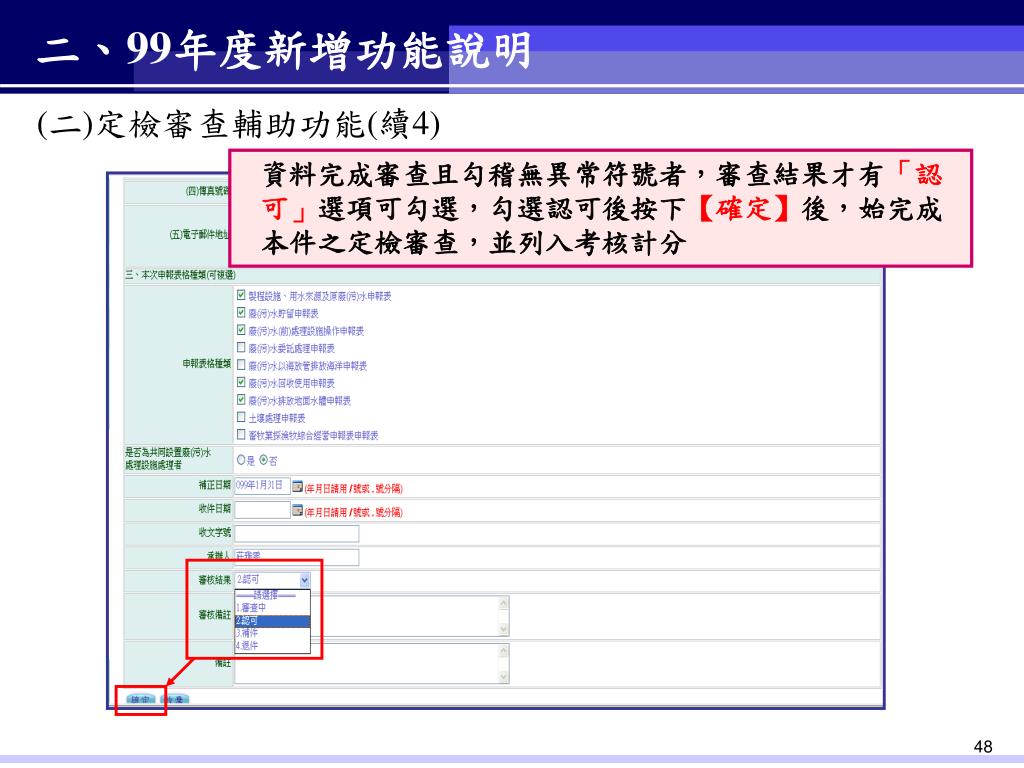Focus the empty 收件日期 date input
This screenshot has width=1024, height=768.
pos(262,510)
